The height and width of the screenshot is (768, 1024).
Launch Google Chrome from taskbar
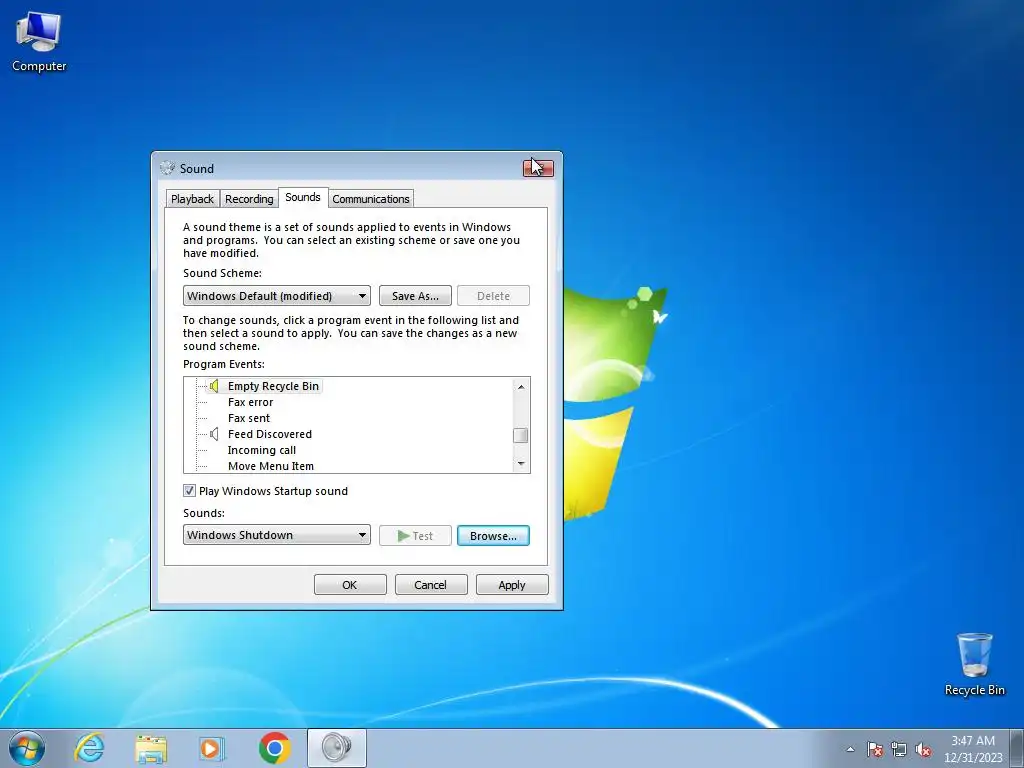click(275, 748)
